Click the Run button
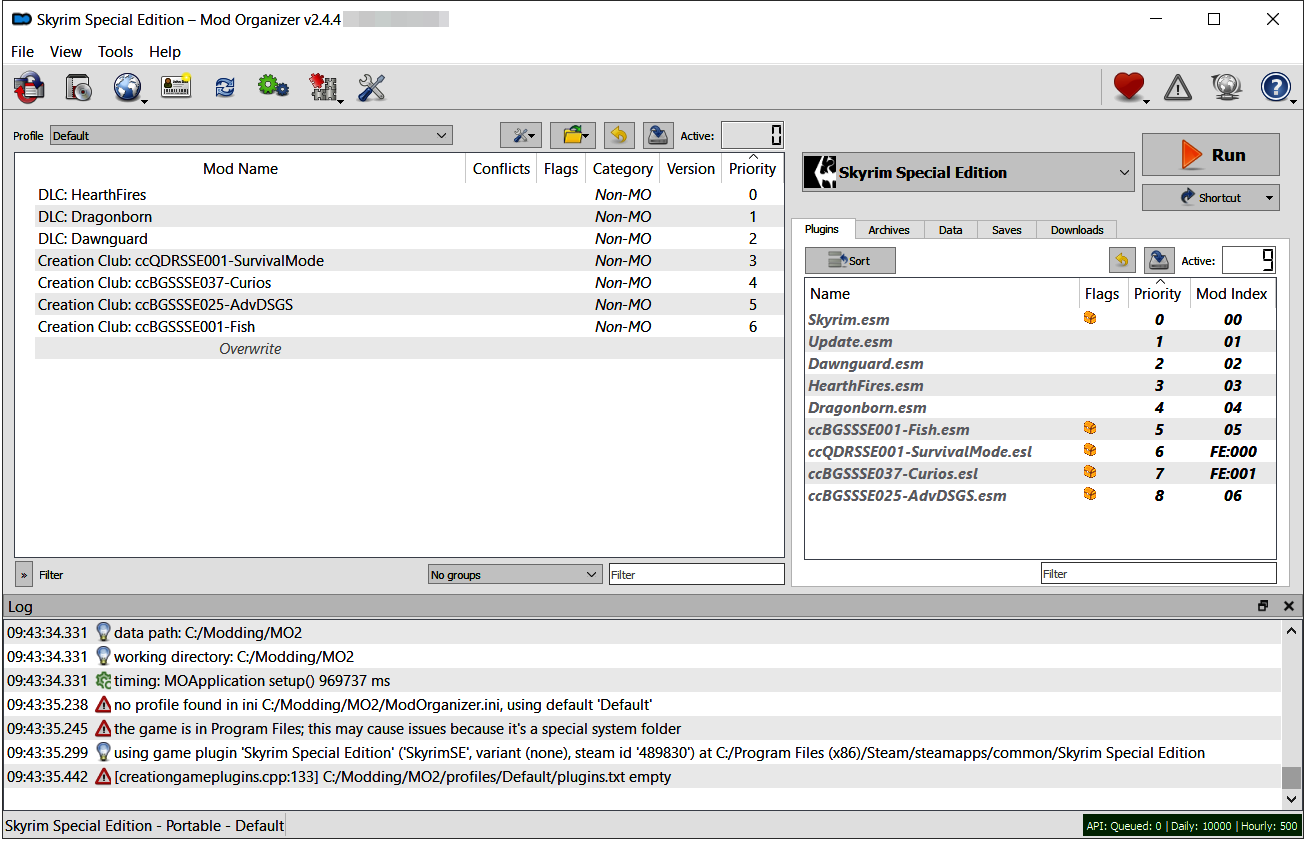 pos(1211,155)
